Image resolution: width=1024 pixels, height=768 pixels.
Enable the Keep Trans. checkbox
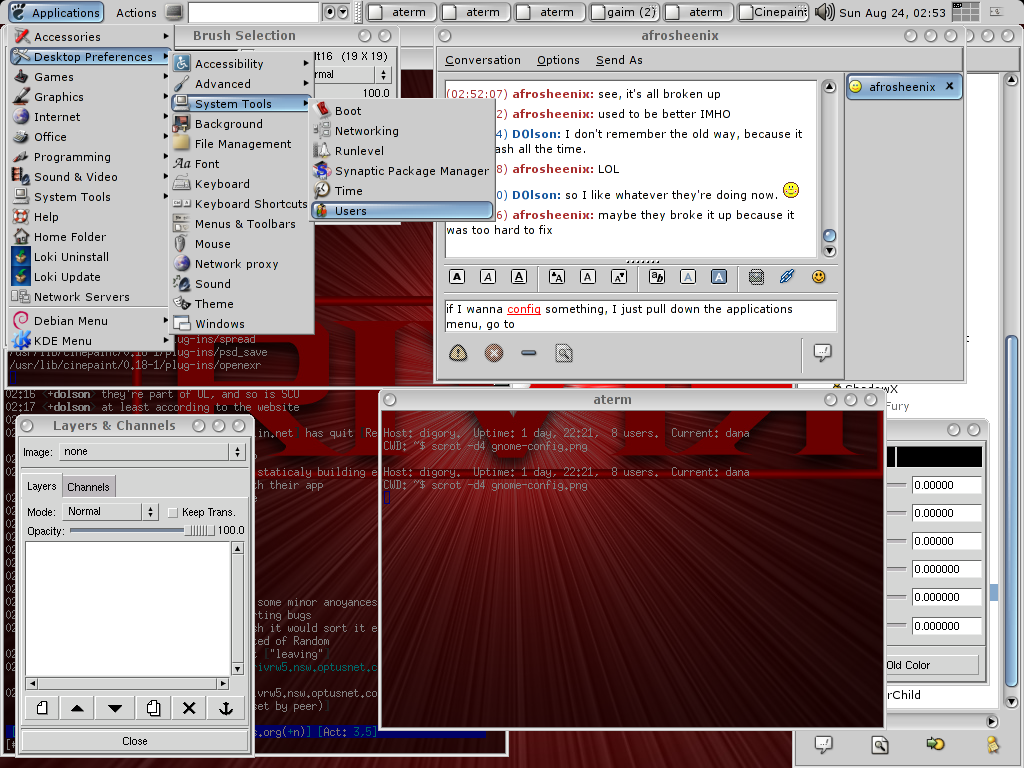click(173, 512)
